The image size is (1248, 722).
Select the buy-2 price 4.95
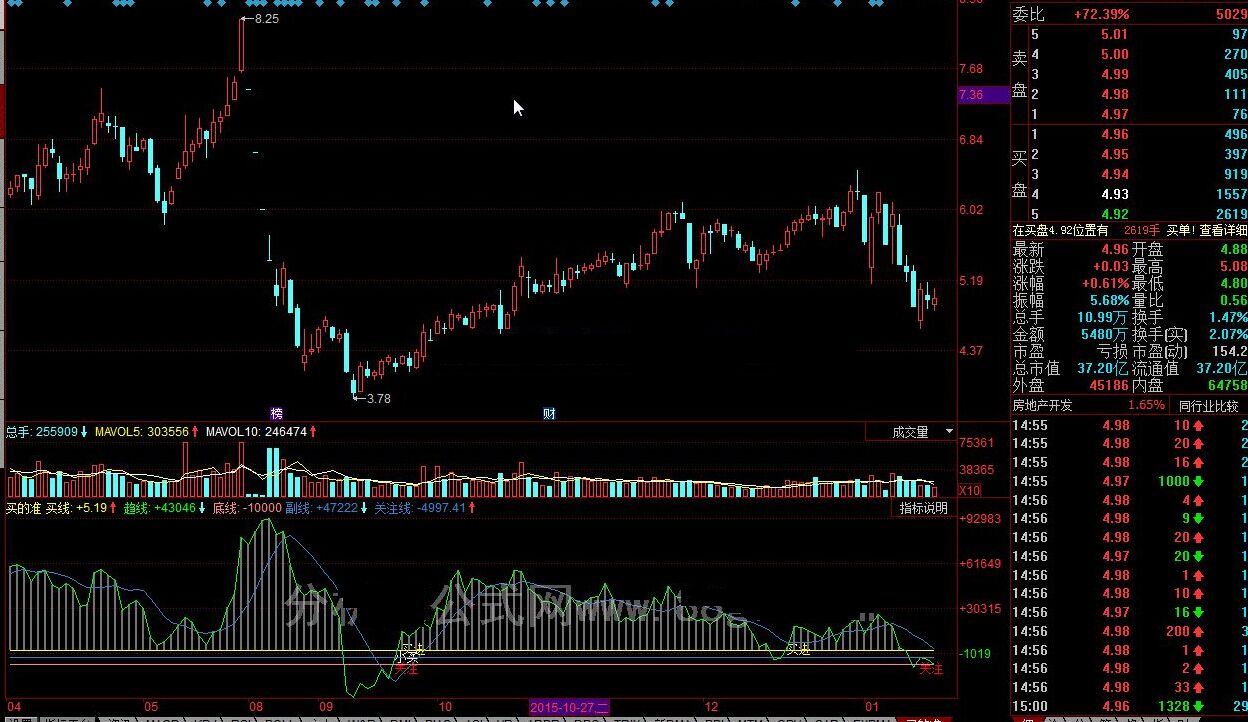(1114, 155)
